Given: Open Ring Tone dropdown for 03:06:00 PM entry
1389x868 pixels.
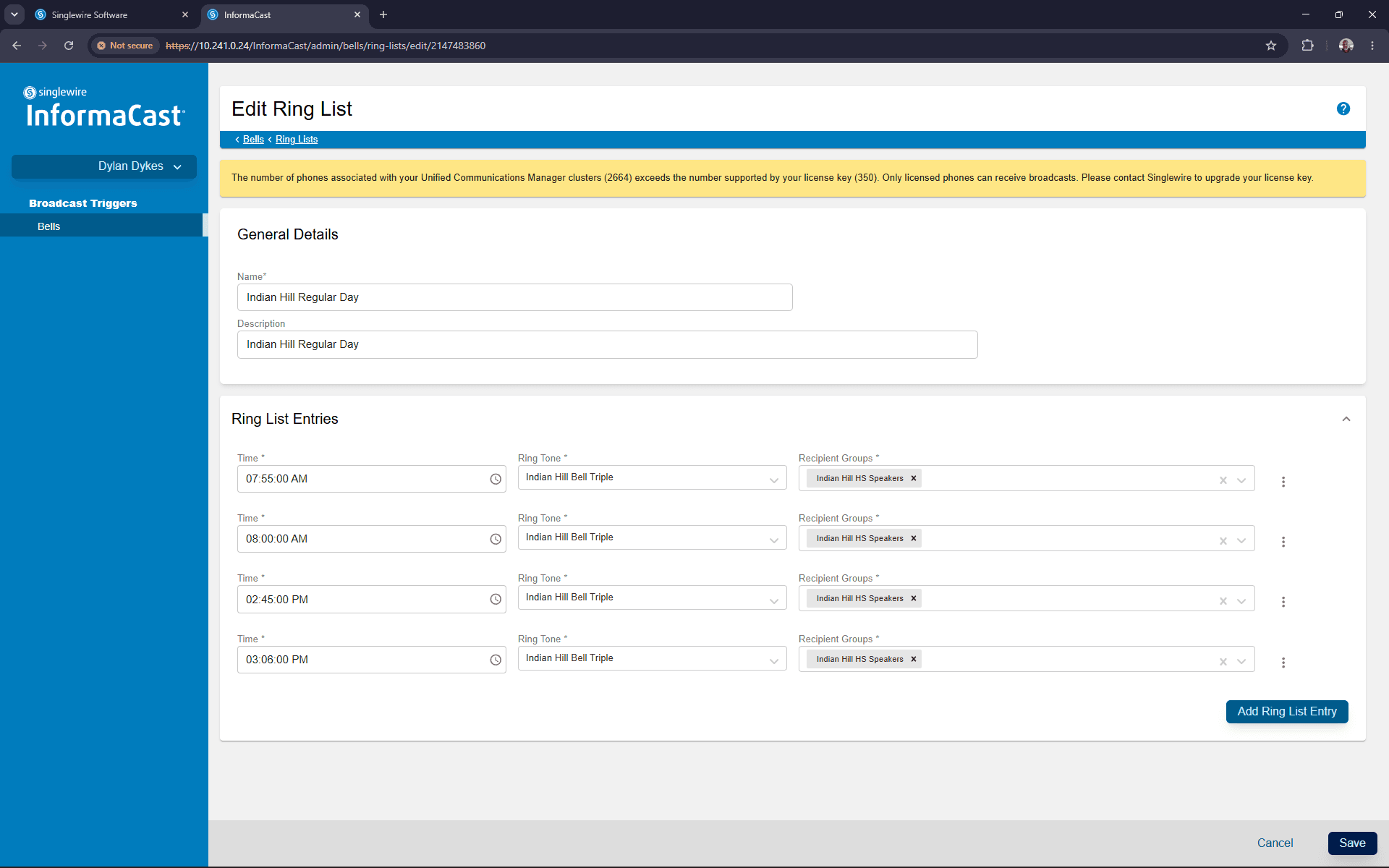Looking at the screenshot, I should tap(652, 658).
